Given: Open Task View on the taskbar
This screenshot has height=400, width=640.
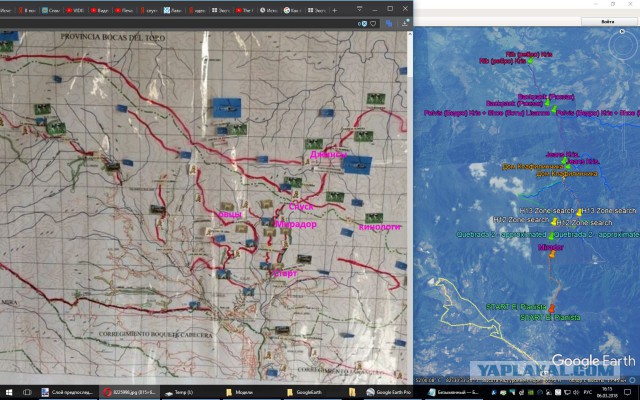Looking at the screenshot, I should point(27,392).
